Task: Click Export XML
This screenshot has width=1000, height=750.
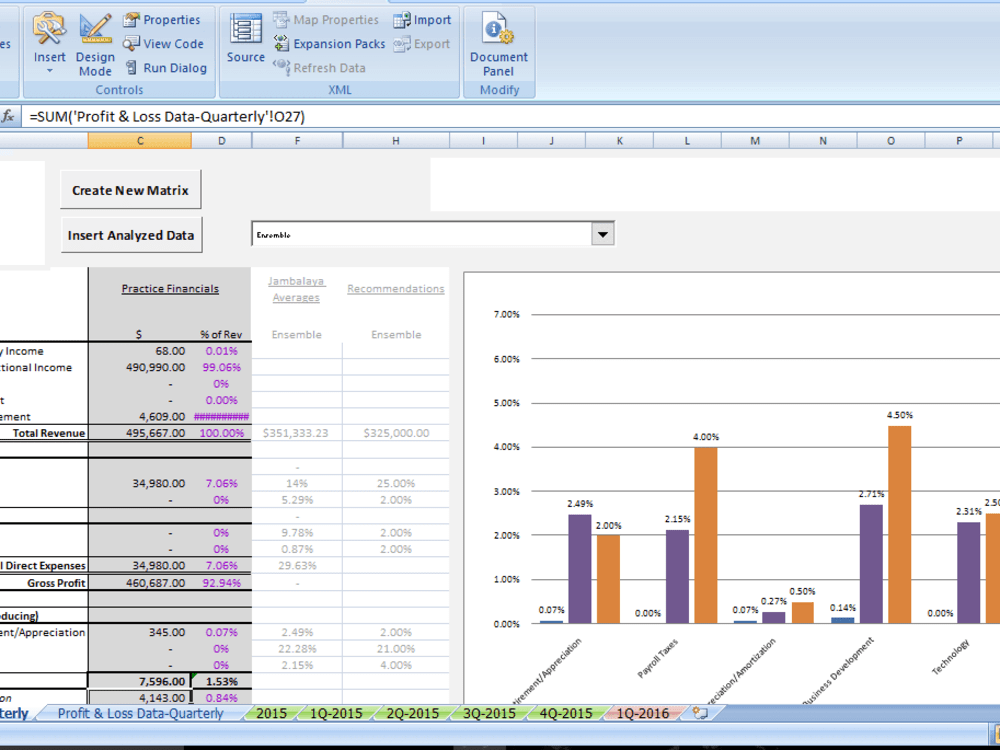Action: 422,44
